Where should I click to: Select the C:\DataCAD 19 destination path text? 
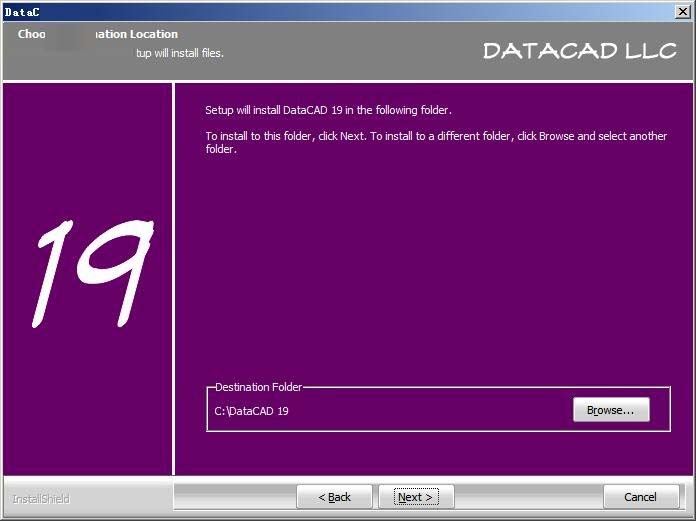click(x=251, y=411)
